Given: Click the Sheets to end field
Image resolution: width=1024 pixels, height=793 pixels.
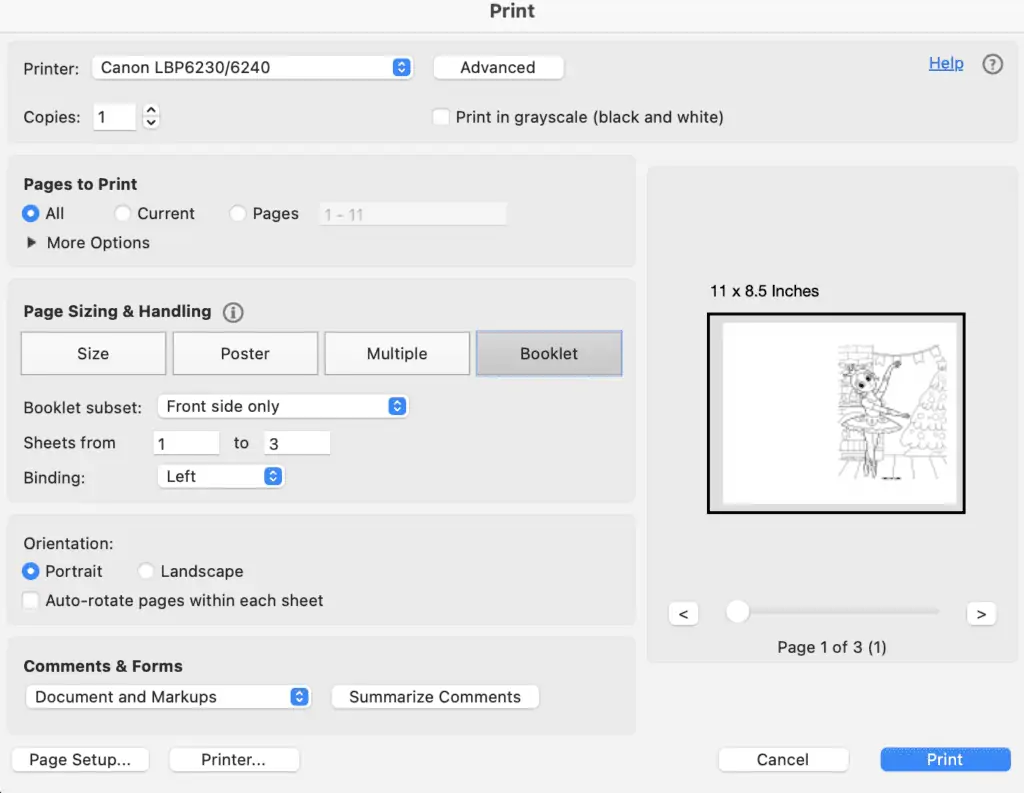Looking at the screenshot, I should click(x=297, y=444).
